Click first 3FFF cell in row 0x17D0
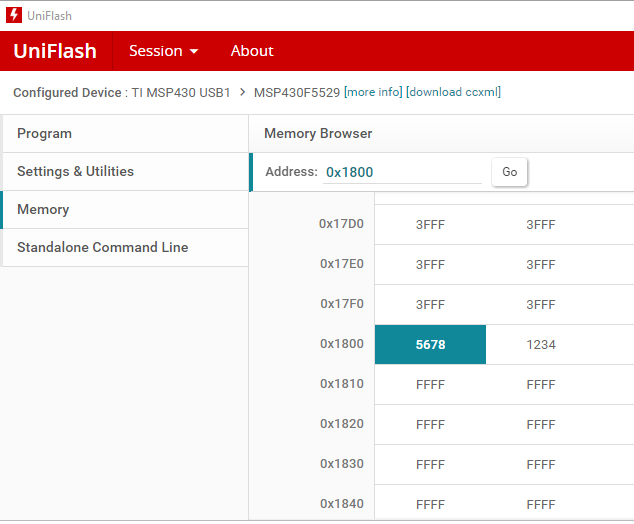634x524 pixels. [x=430, y=224]
